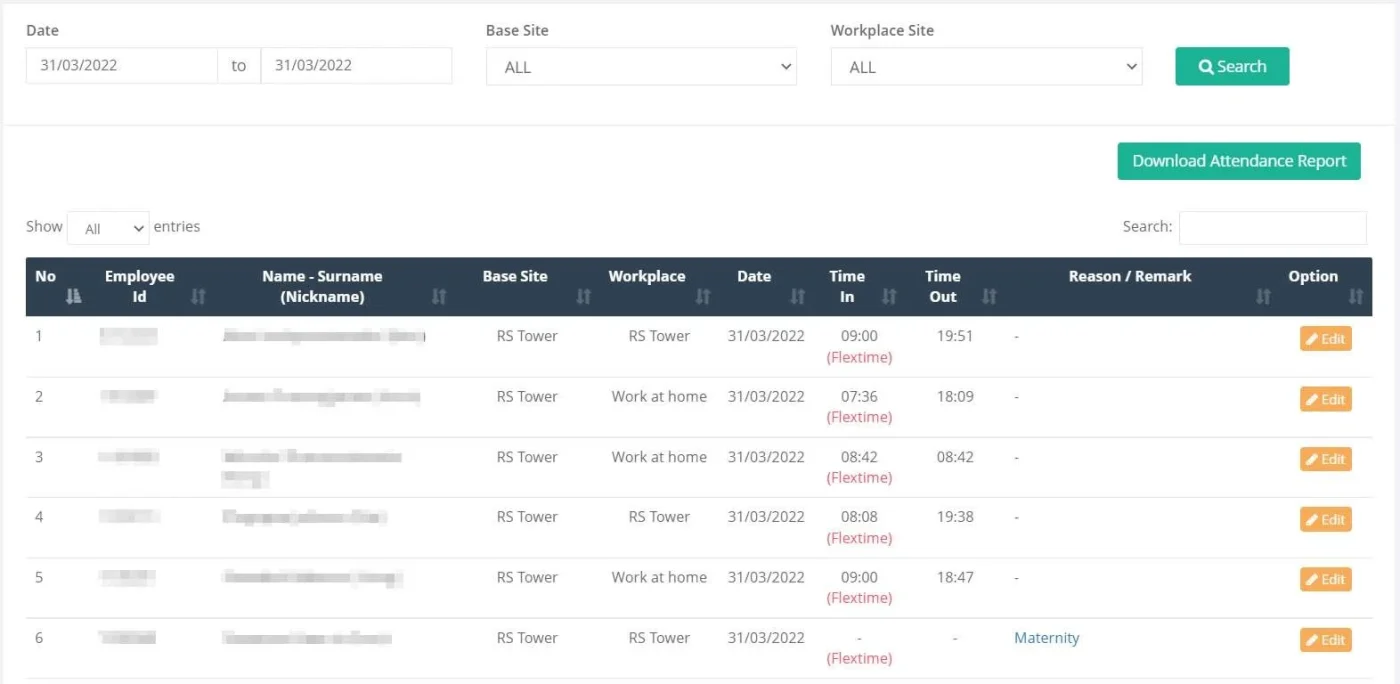Sort by Workplace sort icon
Image resolution: width=1400 pixels, height=684 pixels.
tap(702, 296)
